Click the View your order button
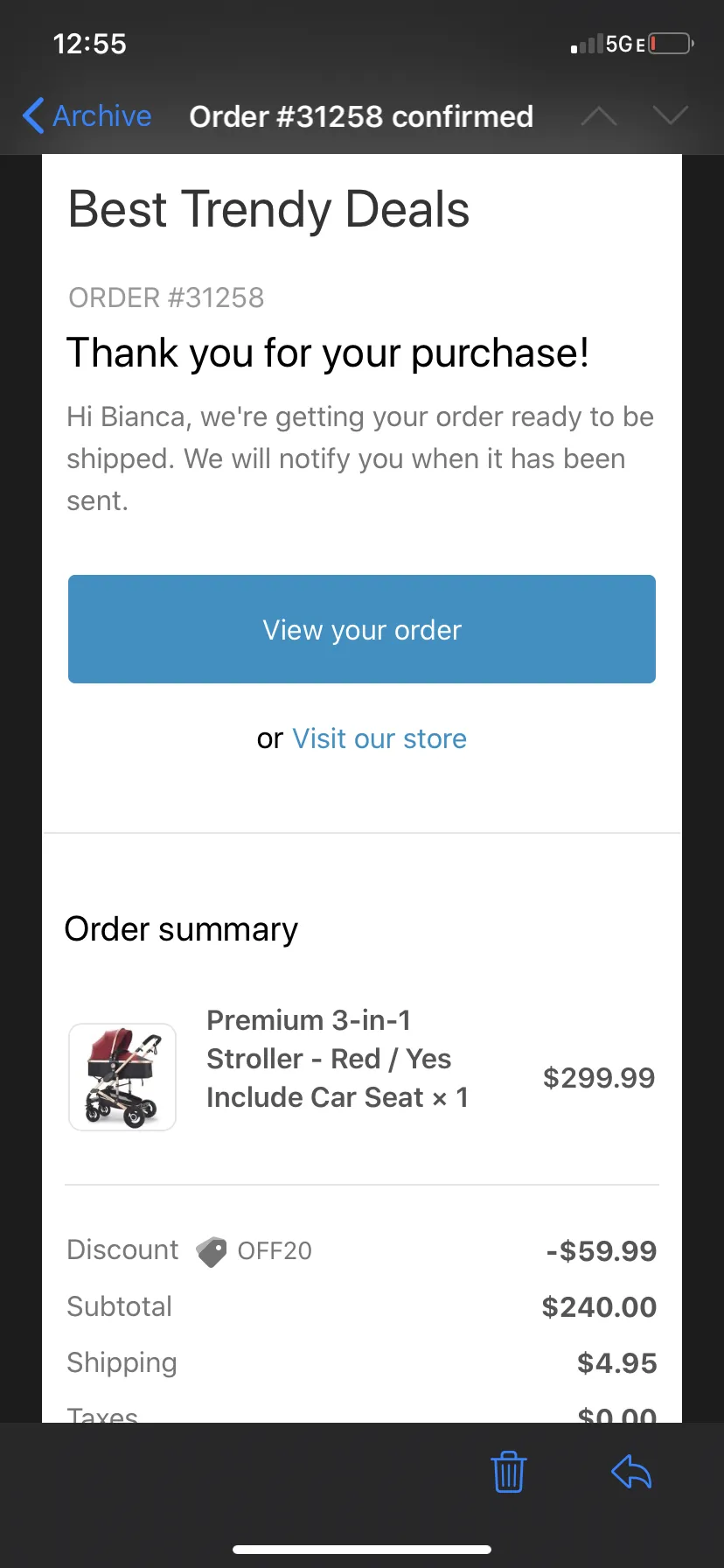 [362, 629]
